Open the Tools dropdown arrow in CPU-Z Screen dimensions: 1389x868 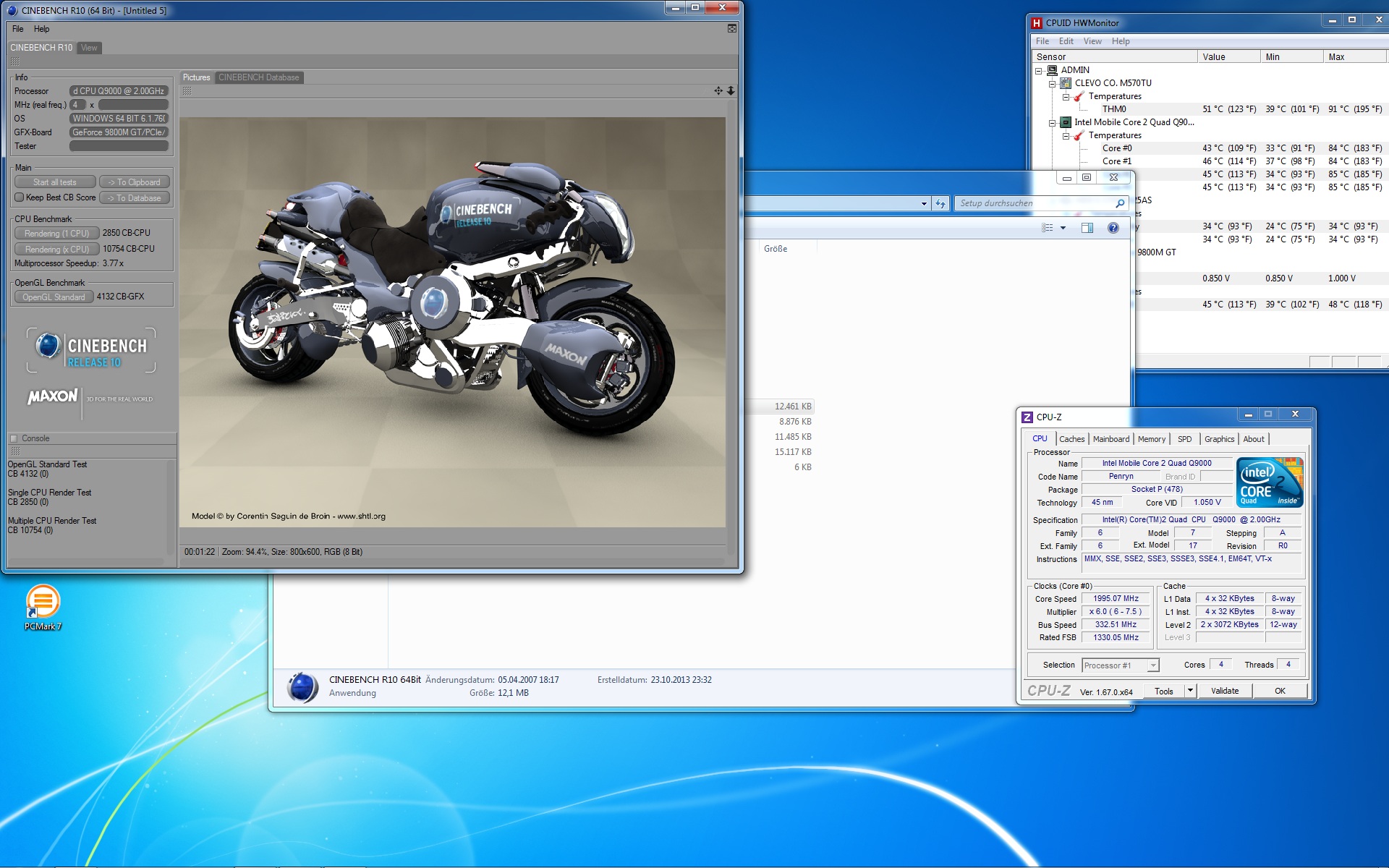tap(1190, 691)
